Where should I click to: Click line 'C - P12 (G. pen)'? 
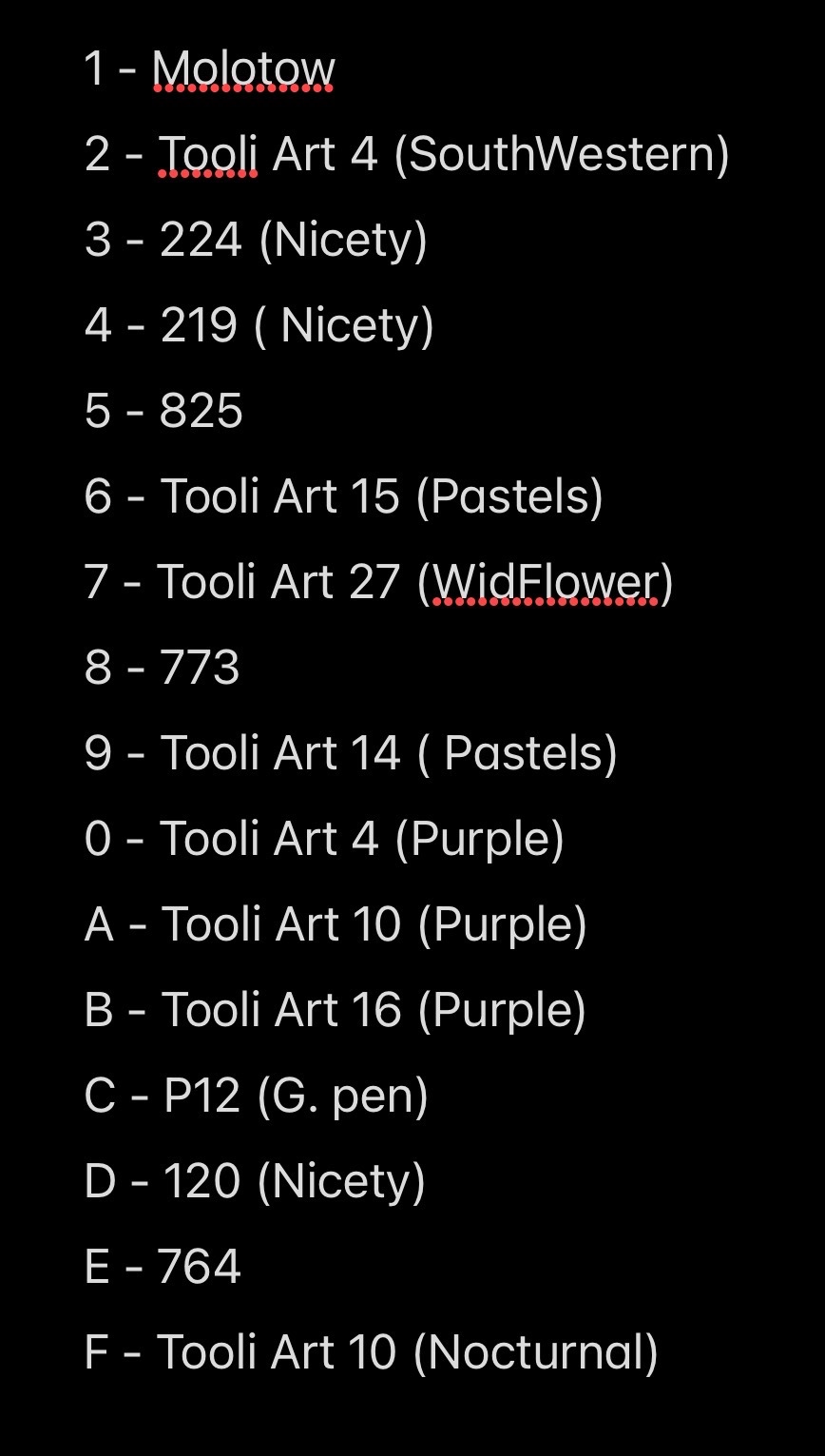257,1096
